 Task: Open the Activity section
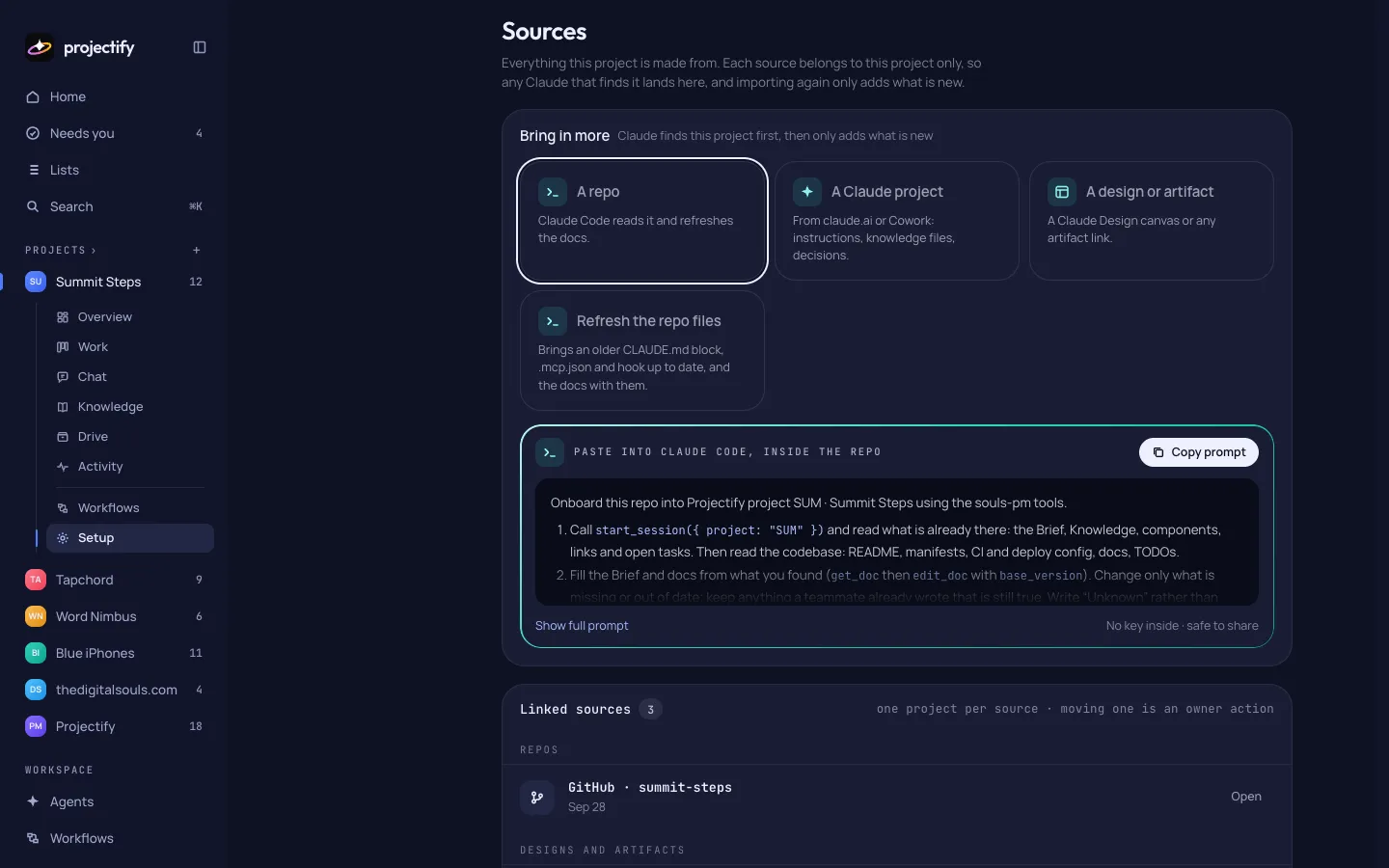(130, 467)
